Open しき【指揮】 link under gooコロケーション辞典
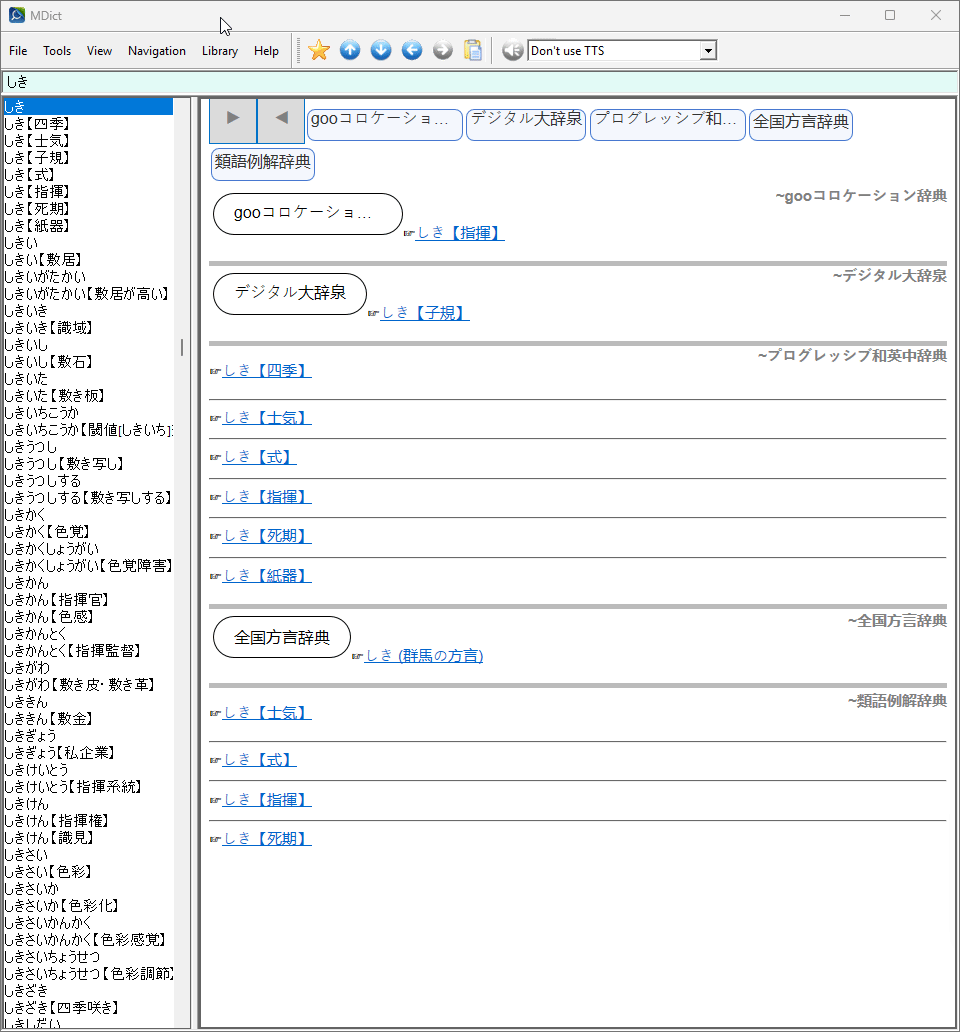The image size is (960, 1032). (460, 233)
